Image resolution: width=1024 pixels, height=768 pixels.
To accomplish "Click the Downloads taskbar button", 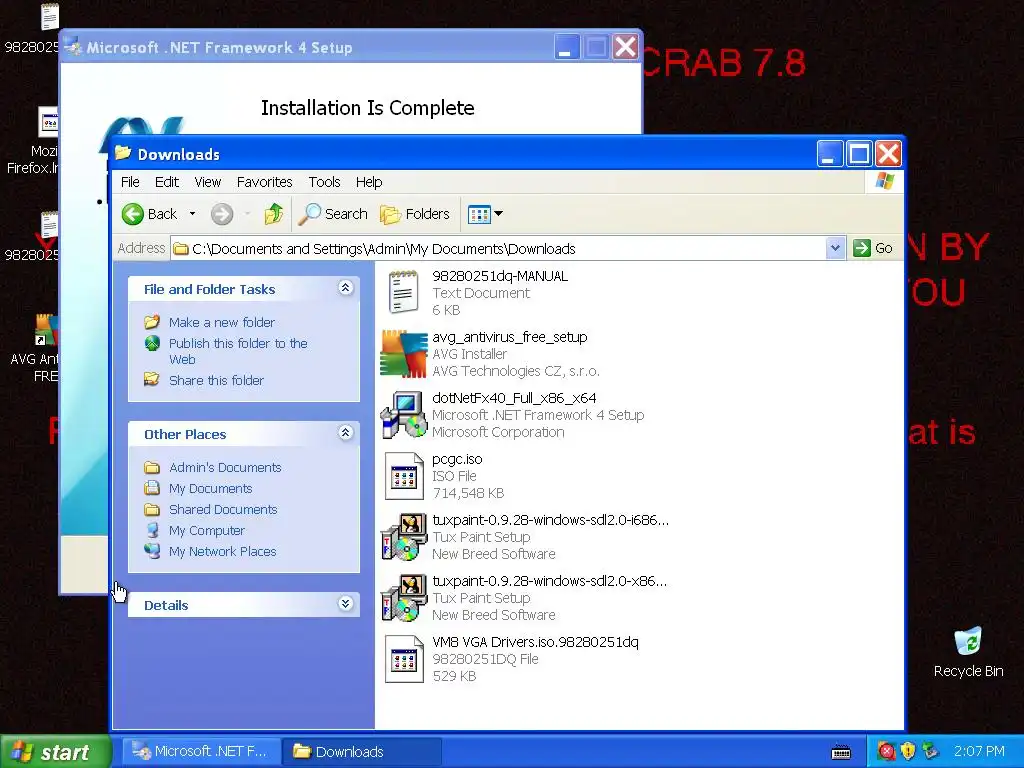I will [362, 752].
